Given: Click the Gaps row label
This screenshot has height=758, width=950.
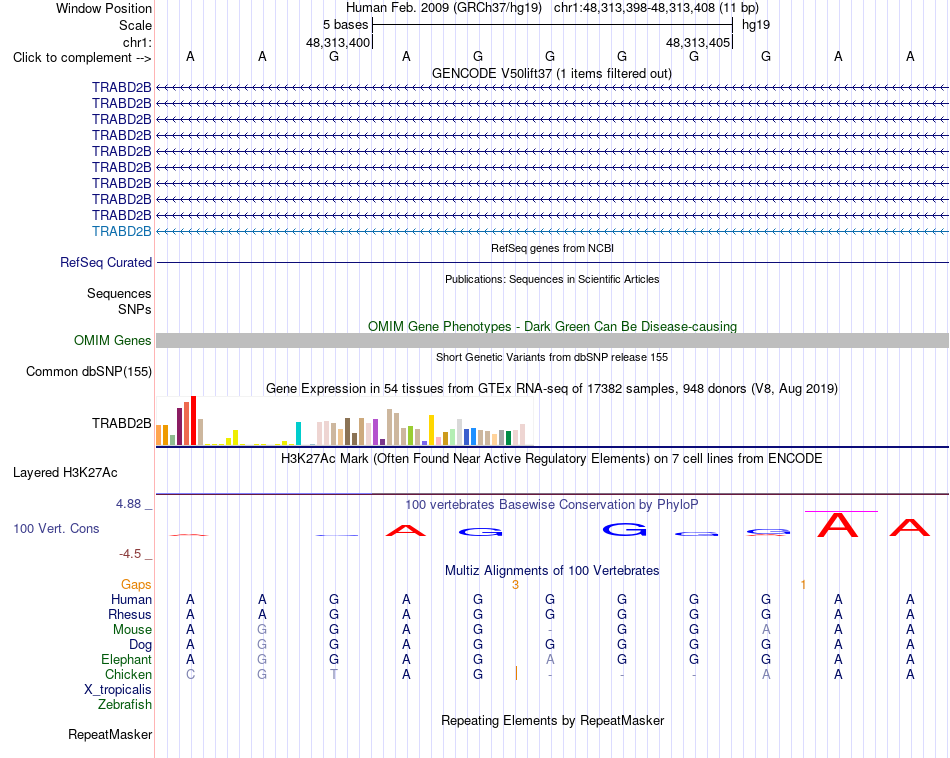Looking at the screenshot, I should pyautogui.click(x=136, y=585).
